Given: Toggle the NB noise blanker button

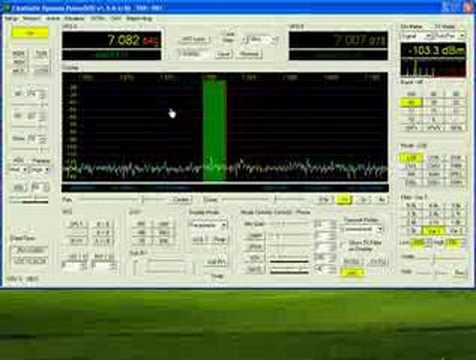Looking at the screenshot, I should [x=141, y=232].
